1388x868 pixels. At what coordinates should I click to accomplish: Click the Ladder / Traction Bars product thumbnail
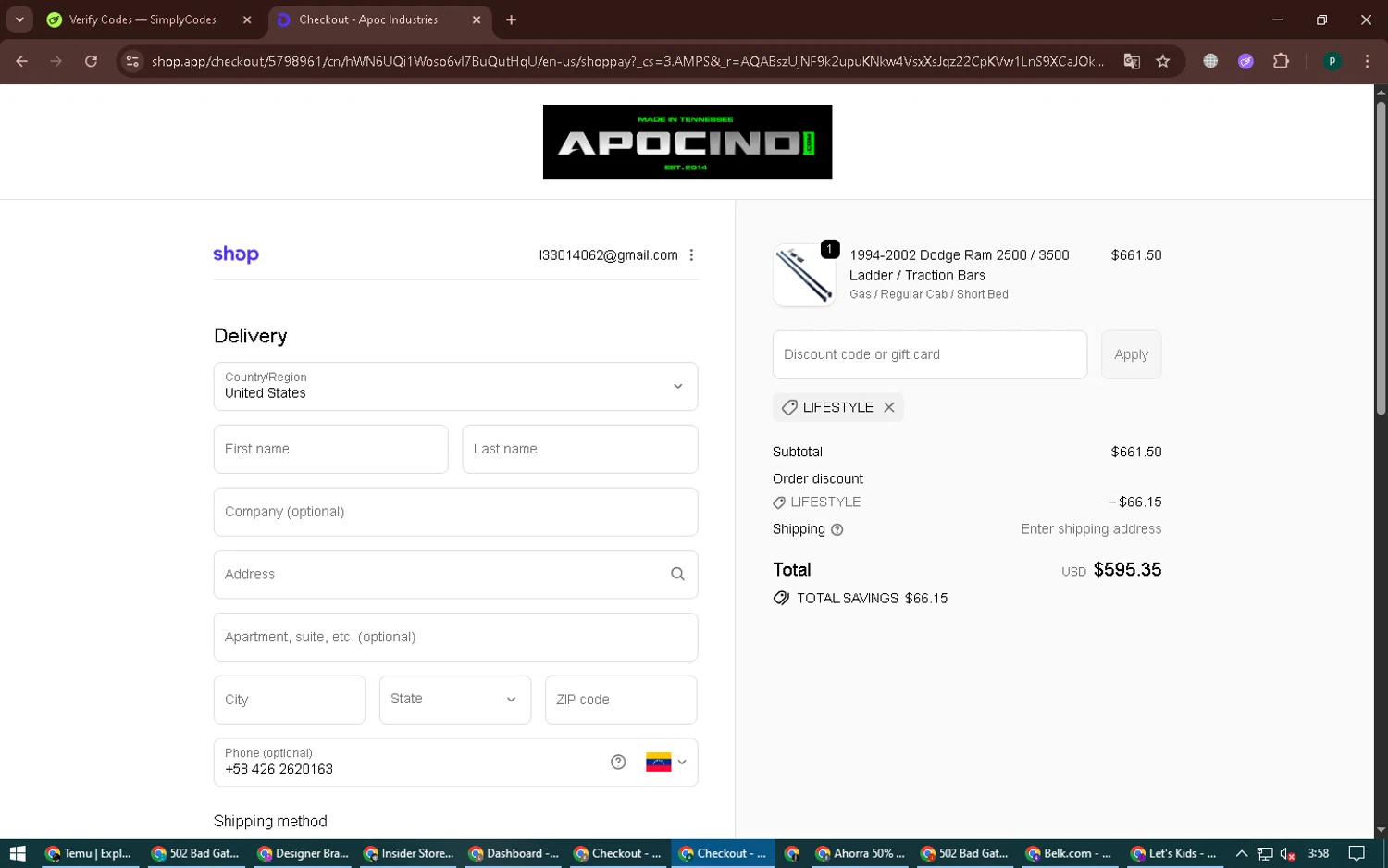pyautogui.click(x=804, y=275)
